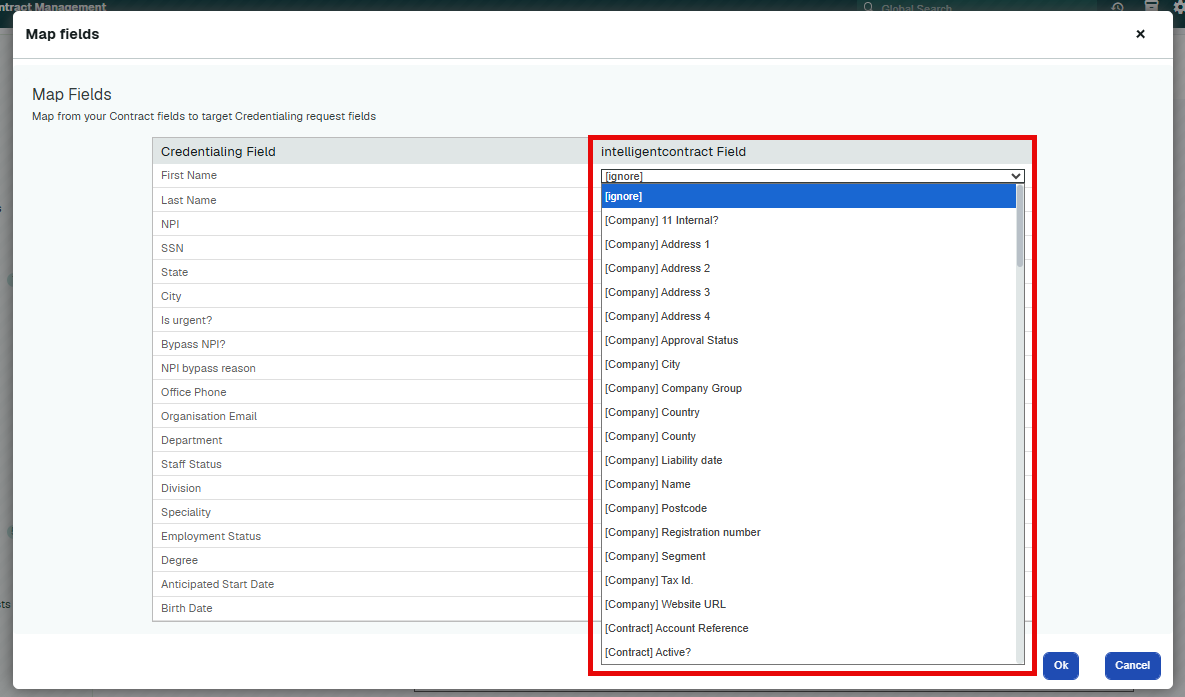Click the Credentialing Field column header
This screenshot has width=1185, height=697.
point(218,151)
